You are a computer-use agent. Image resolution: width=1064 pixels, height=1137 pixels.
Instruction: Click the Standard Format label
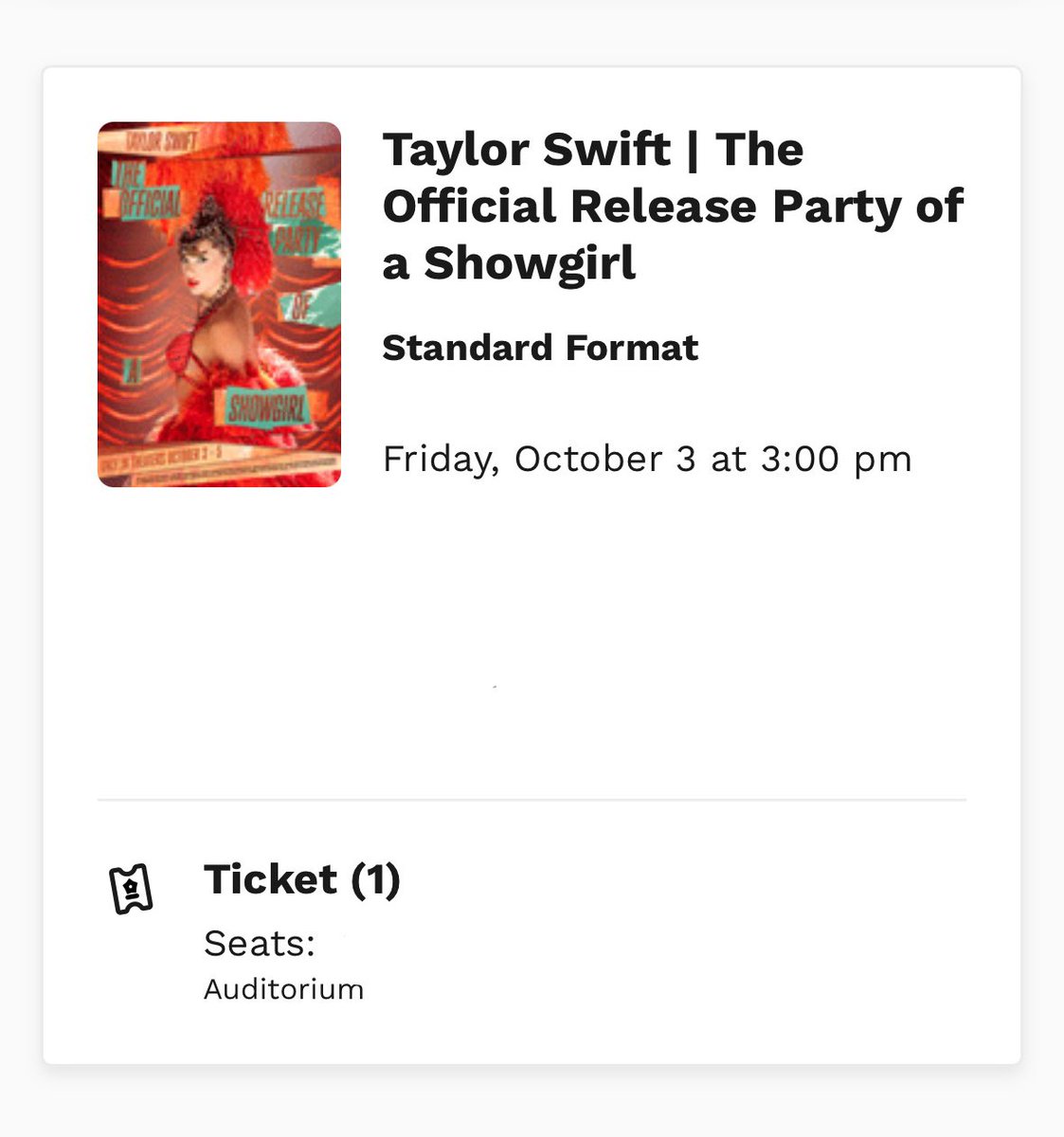tap(540, 348)
